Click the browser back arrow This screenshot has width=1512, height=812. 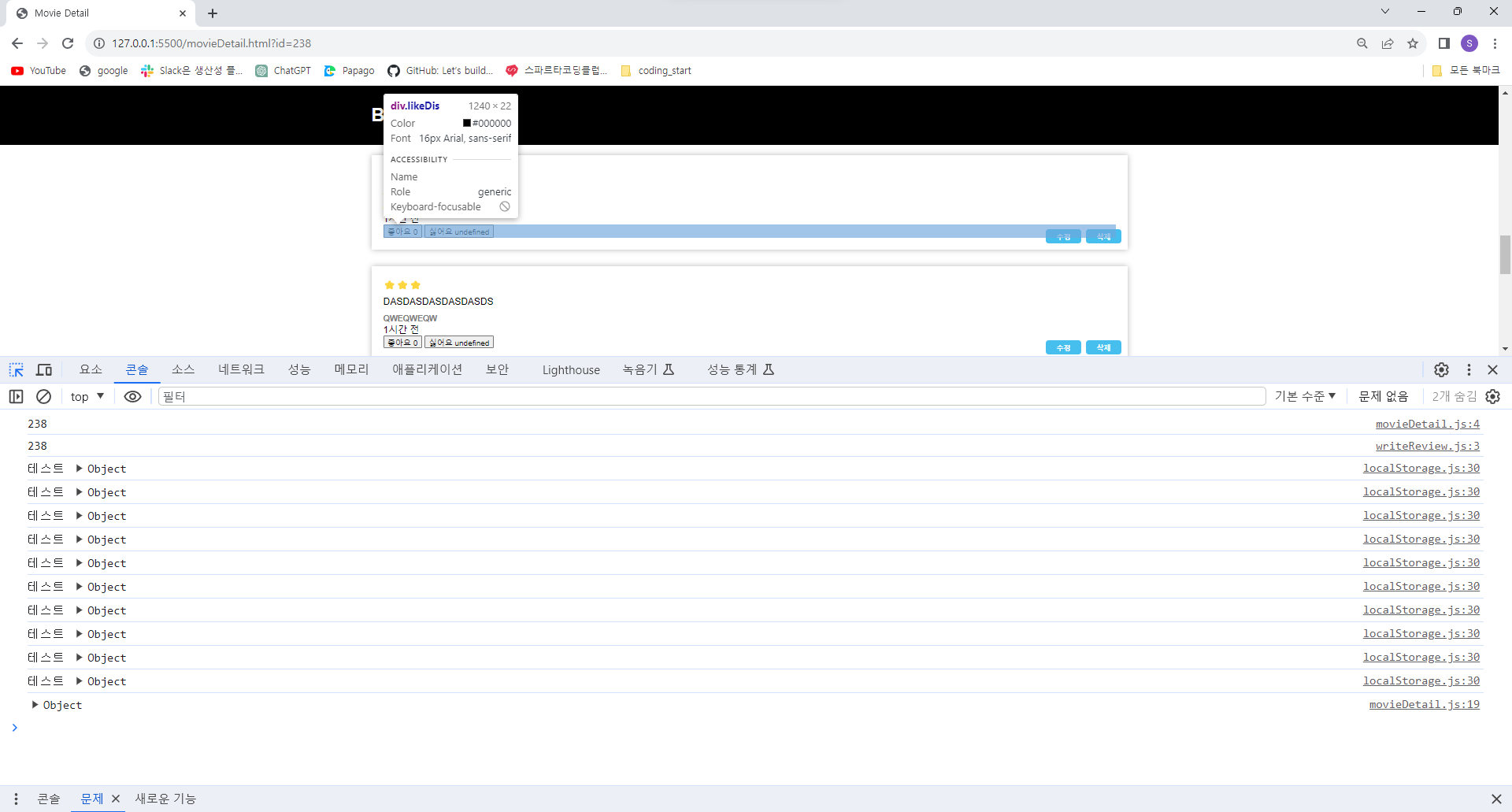pos(17,43)
